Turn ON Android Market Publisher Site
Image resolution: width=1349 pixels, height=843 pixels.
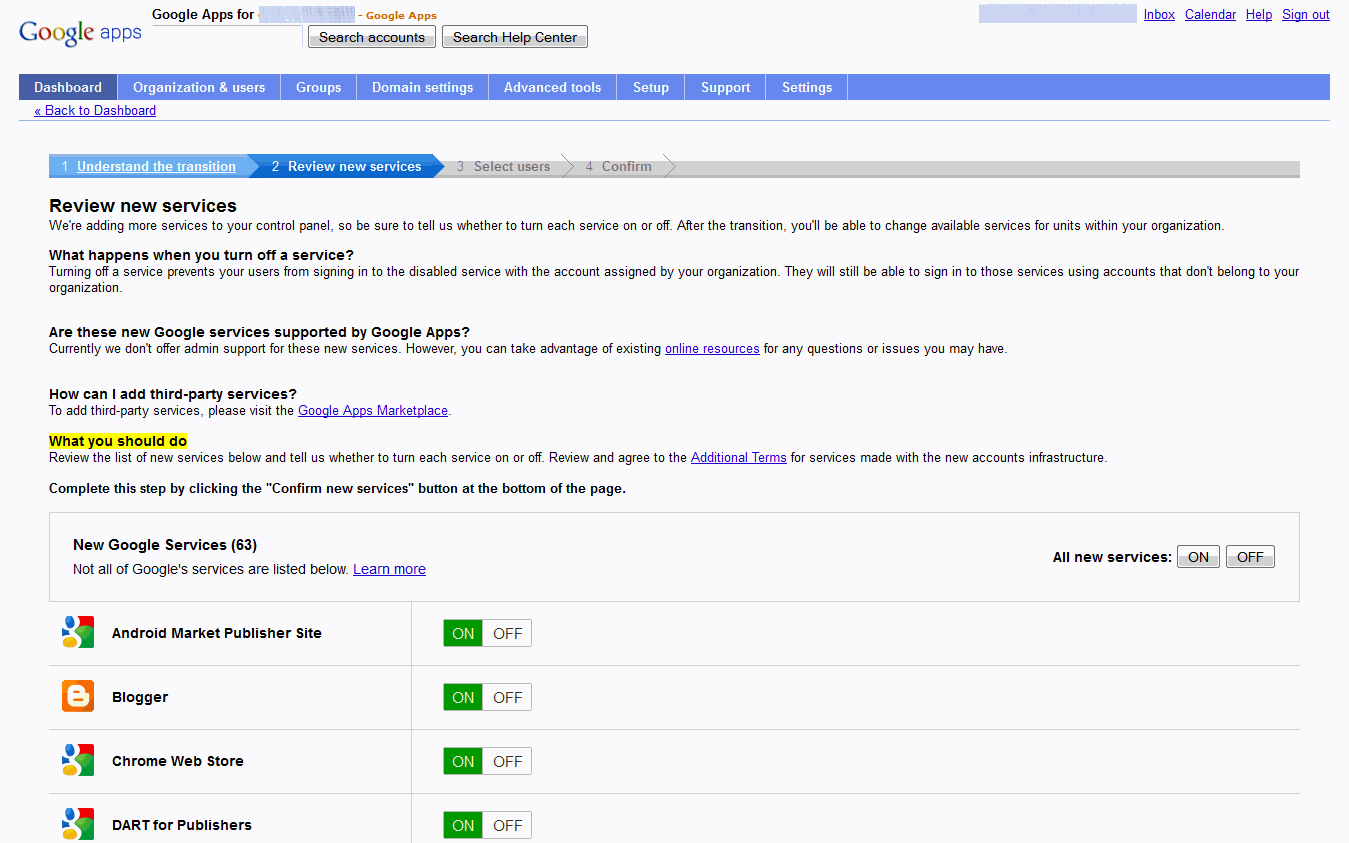[x=463, y=633]
